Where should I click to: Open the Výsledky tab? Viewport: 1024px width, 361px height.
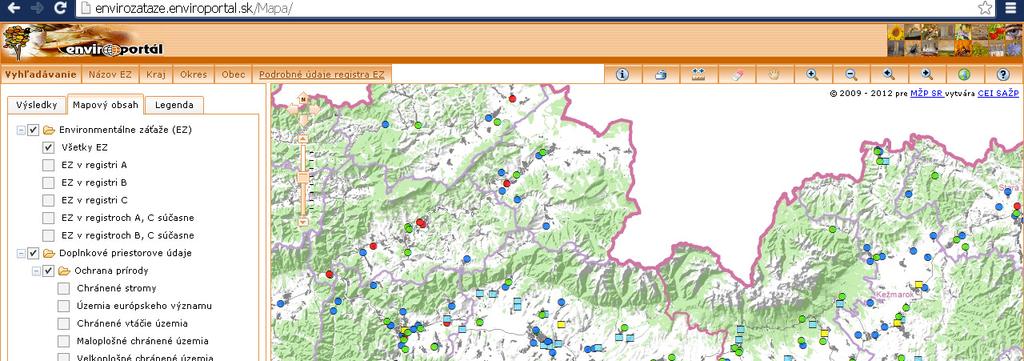[x=37, y=105]
